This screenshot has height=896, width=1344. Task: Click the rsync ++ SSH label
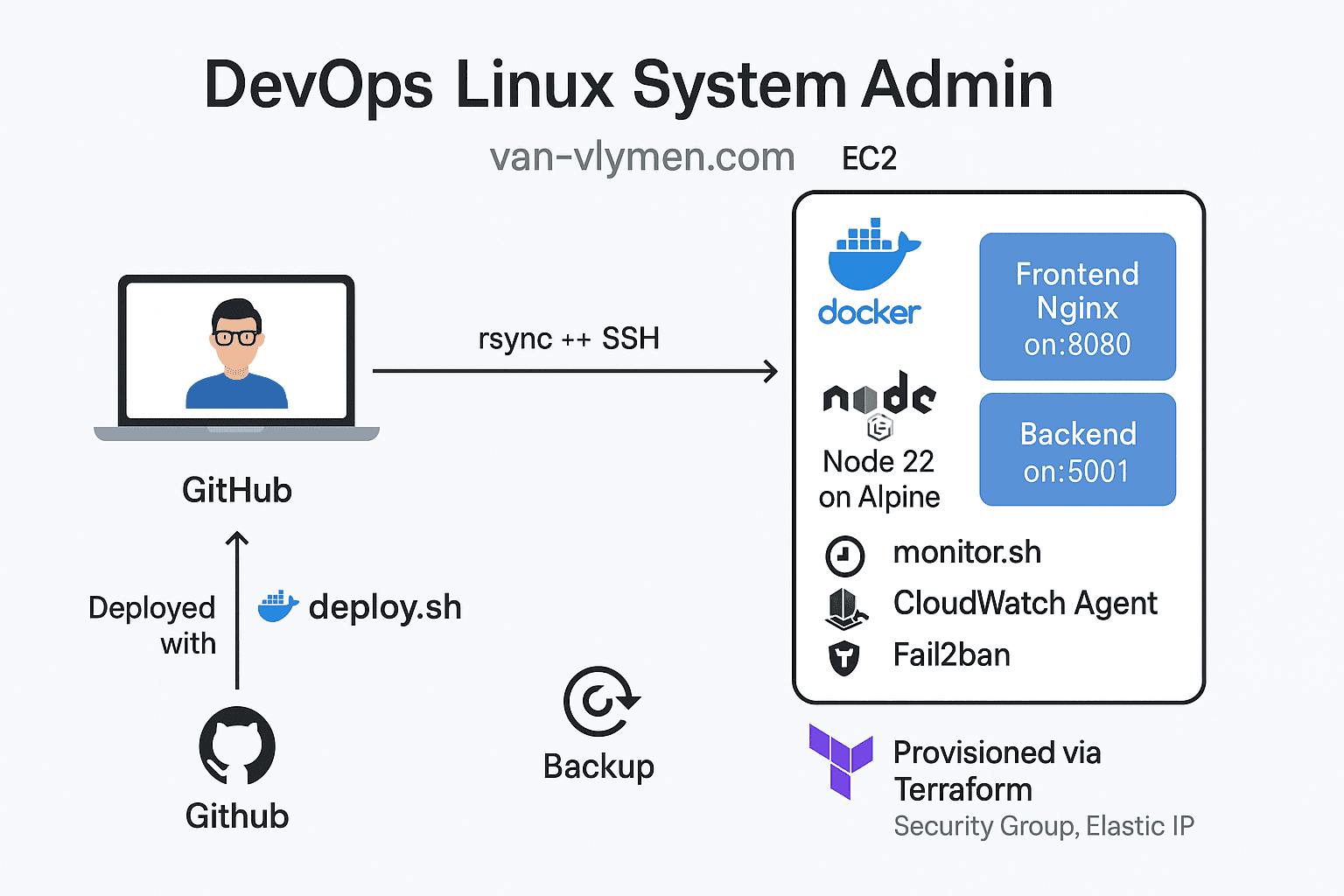coord(569,339)
